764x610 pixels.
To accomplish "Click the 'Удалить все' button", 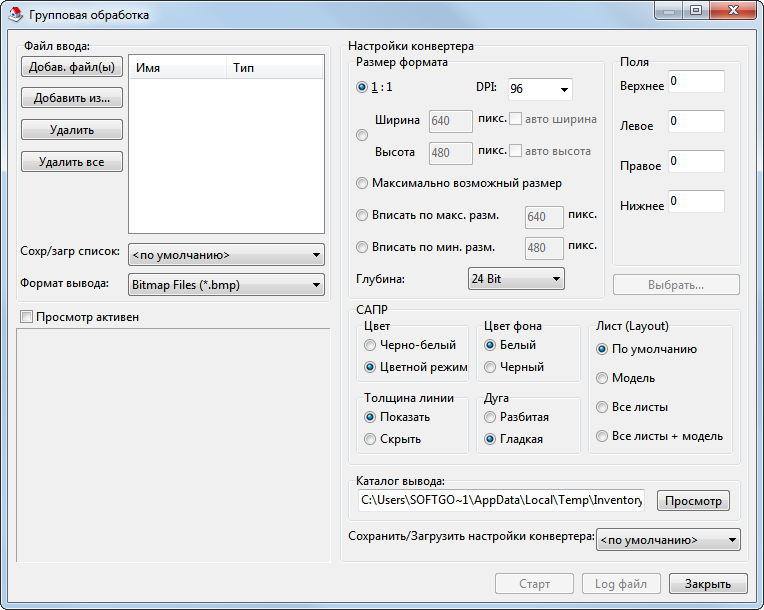I will click(71, 161).
